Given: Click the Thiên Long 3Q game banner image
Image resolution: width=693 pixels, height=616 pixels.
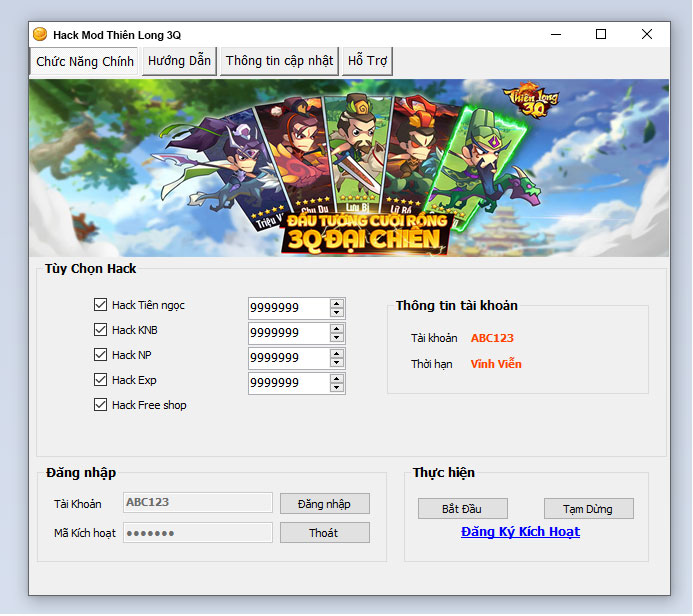Looking at the screenshot, I should tap(349, 168).
